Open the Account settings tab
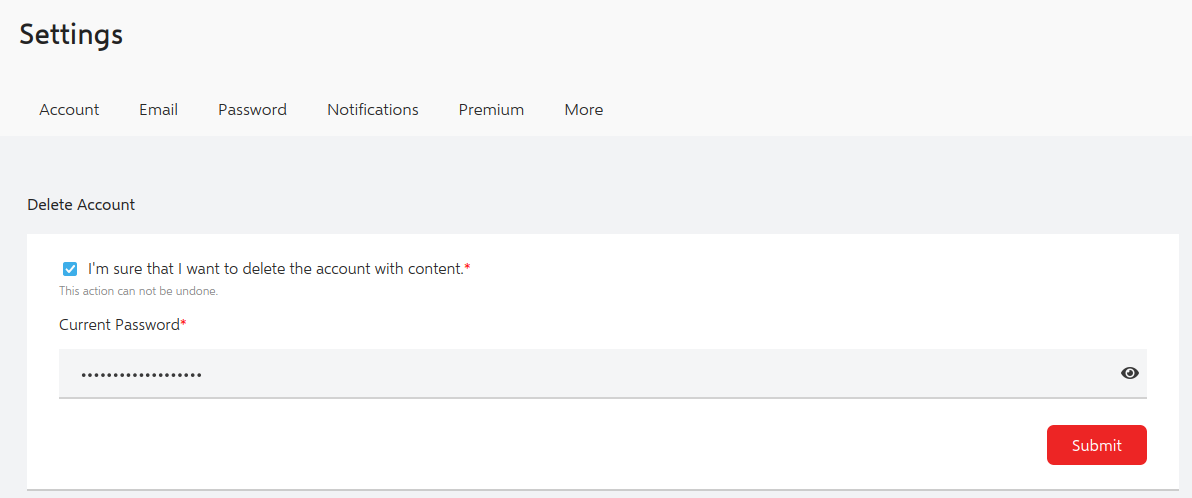The image size is (1192, 498). pos(69,109)
